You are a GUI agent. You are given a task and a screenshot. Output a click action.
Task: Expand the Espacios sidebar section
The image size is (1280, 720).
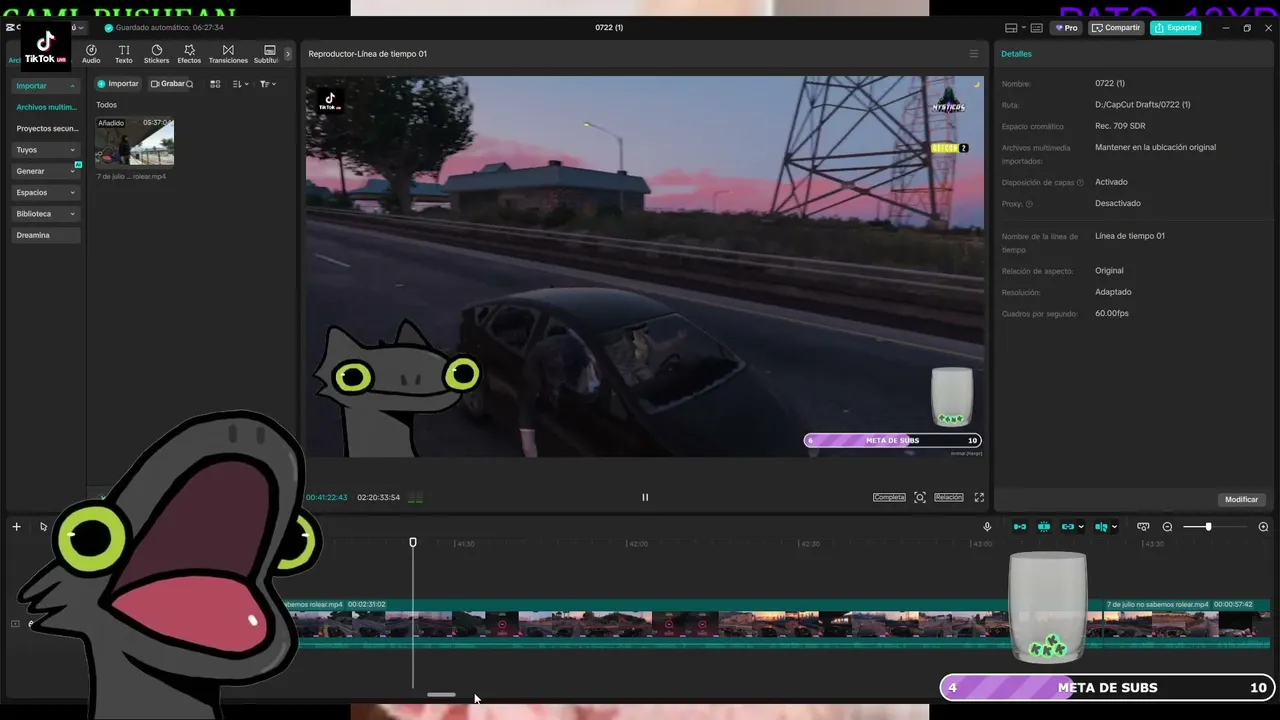46,192
